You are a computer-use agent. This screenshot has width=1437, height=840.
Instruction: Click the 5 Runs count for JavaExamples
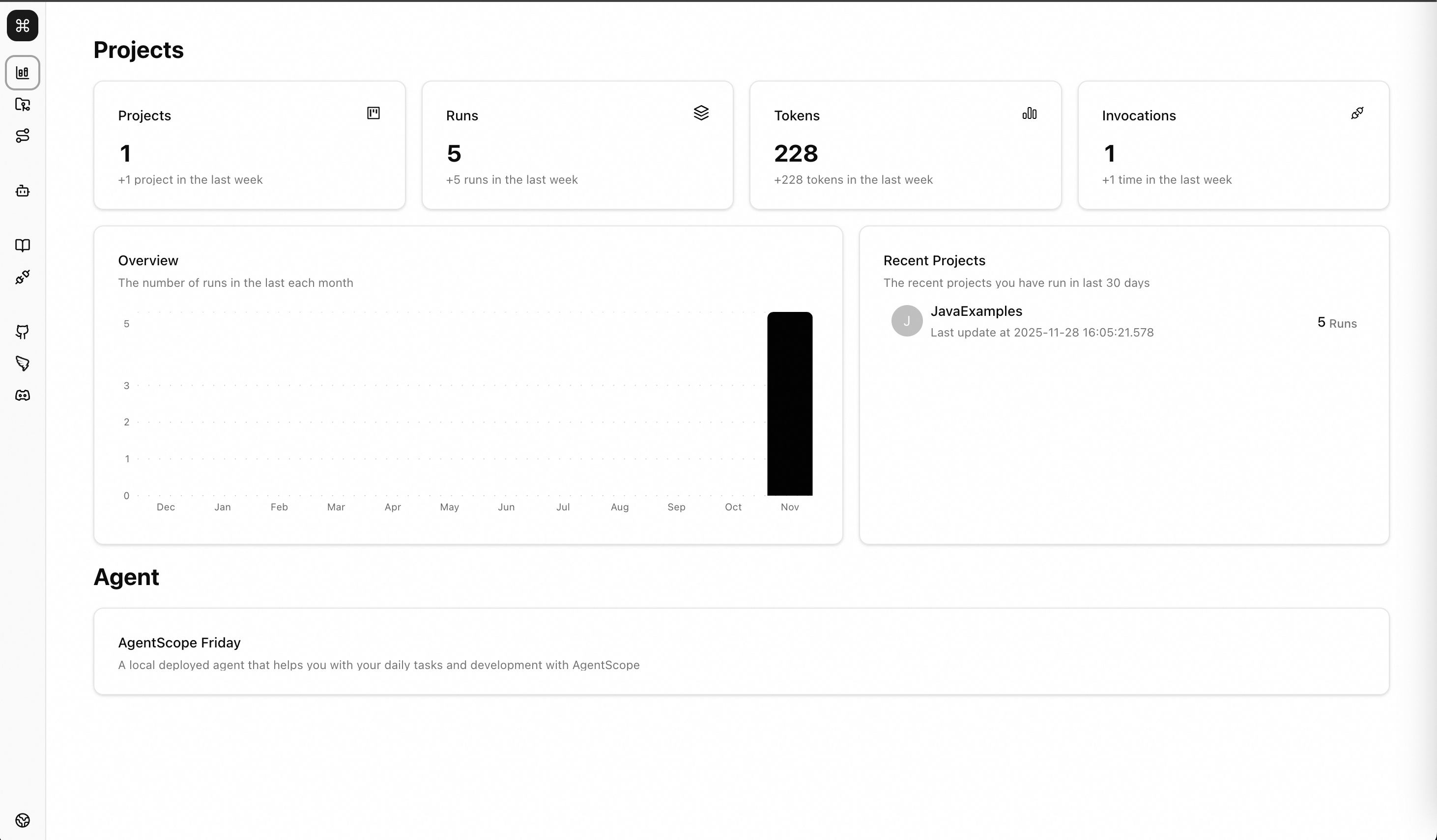[x=1337, y=323]
